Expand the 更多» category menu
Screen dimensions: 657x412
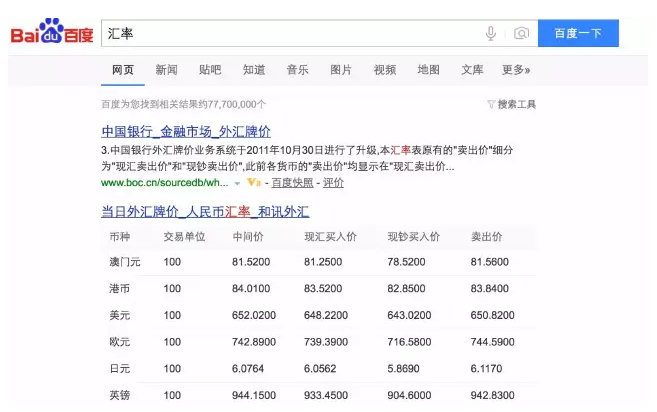tap(516, 70)
